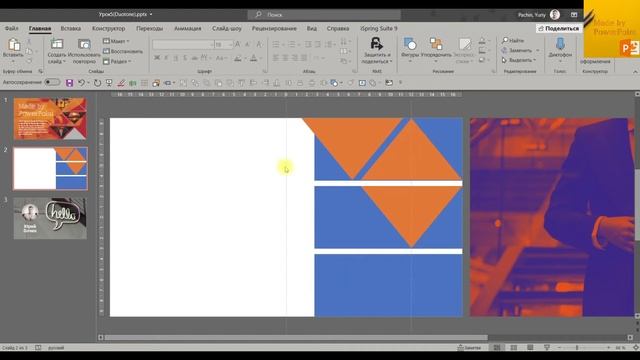Image resolution: width=640 pixels, height=360 pixels.
Task: Click the Поделиться share button
Action: point(559,29)
